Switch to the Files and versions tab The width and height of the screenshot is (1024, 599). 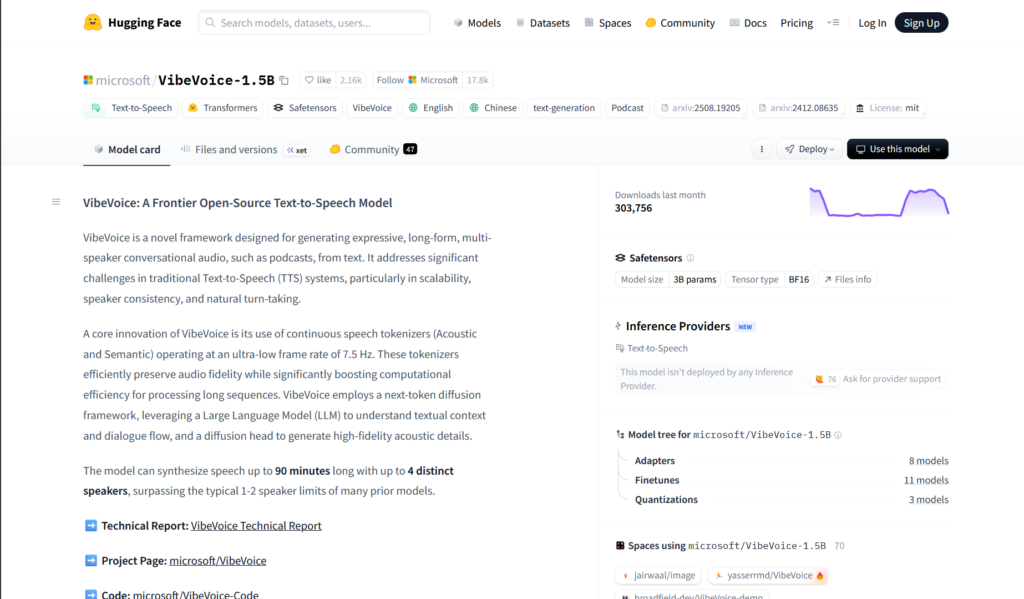tap(236, 150)
